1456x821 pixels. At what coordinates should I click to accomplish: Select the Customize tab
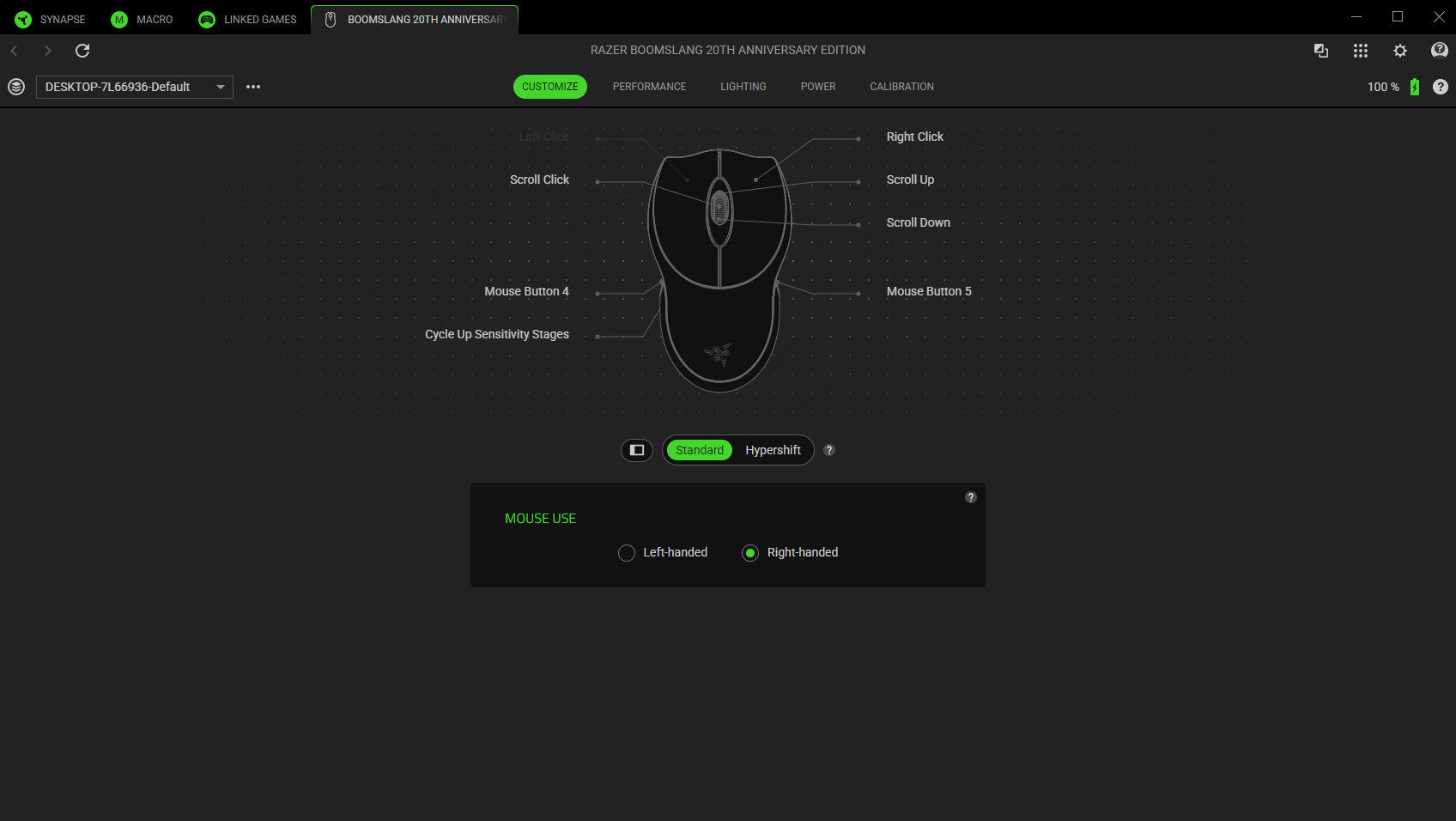click(550, 87)
